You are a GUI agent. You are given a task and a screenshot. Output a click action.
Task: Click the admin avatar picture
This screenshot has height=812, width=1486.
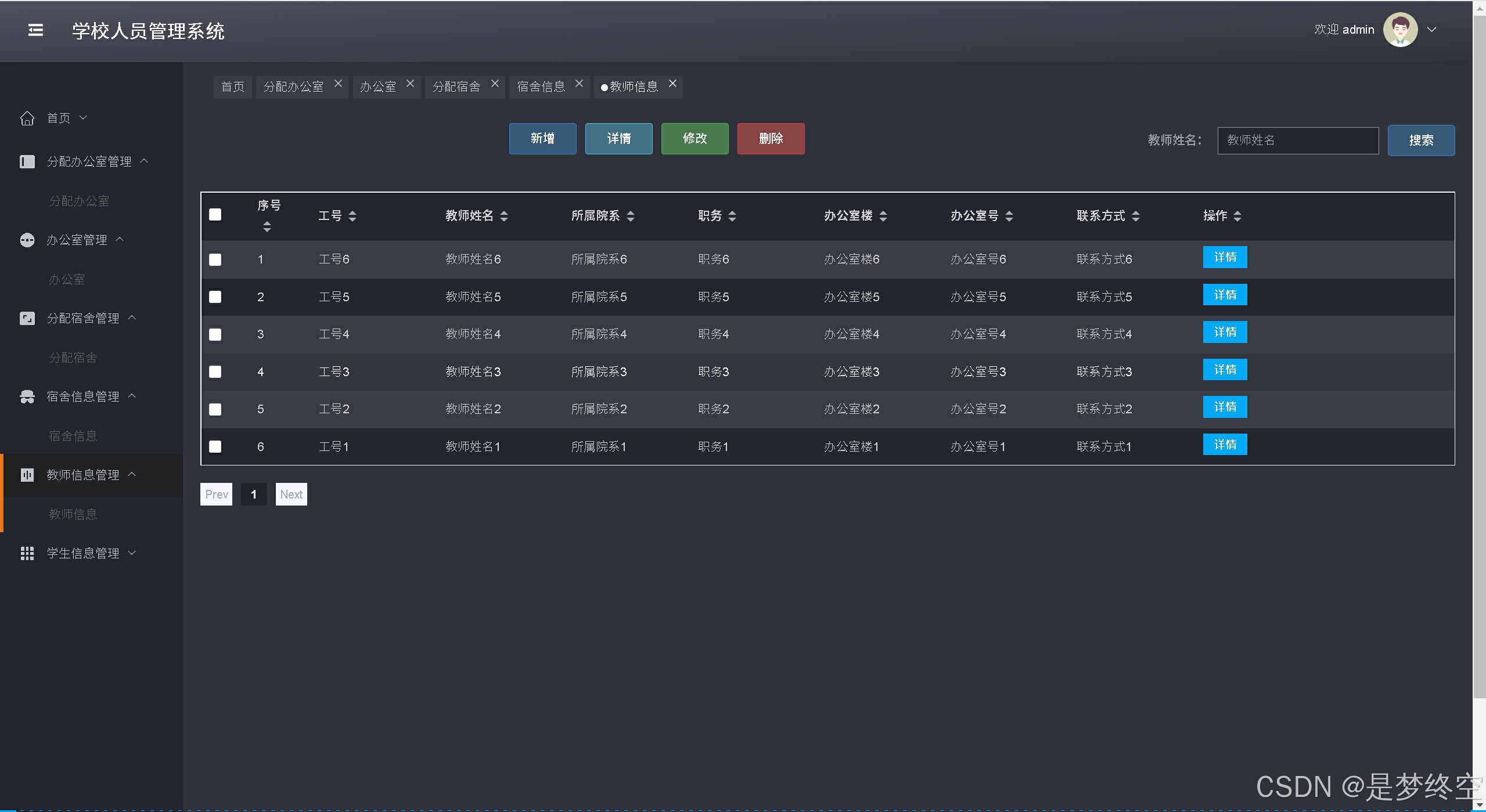(x=1399, y=30)
